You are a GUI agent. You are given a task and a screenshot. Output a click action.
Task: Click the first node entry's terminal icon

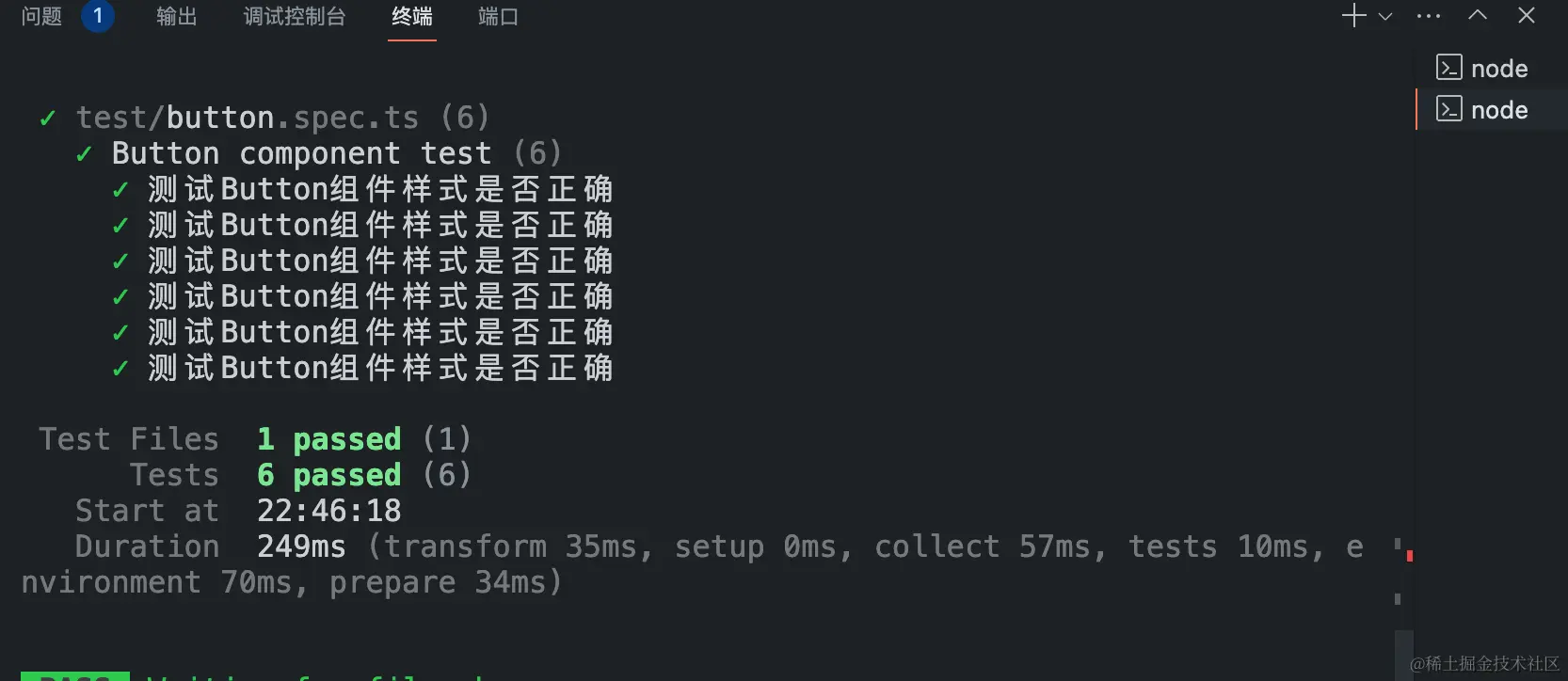pos(1448,68)
